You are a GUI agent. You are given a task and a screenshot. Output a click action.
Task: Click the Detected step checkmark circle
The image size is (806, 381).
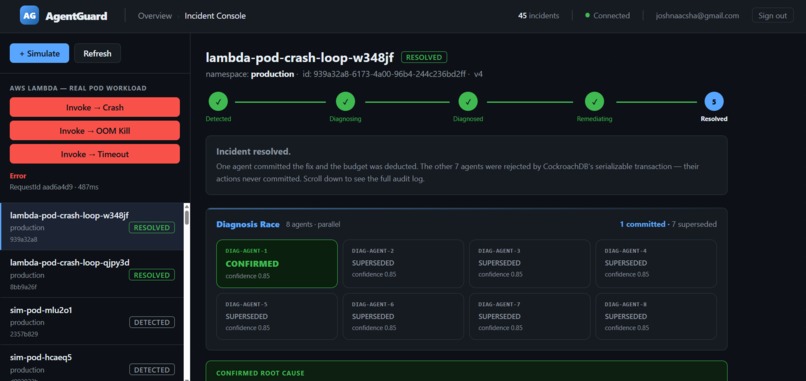pos(218,102)
